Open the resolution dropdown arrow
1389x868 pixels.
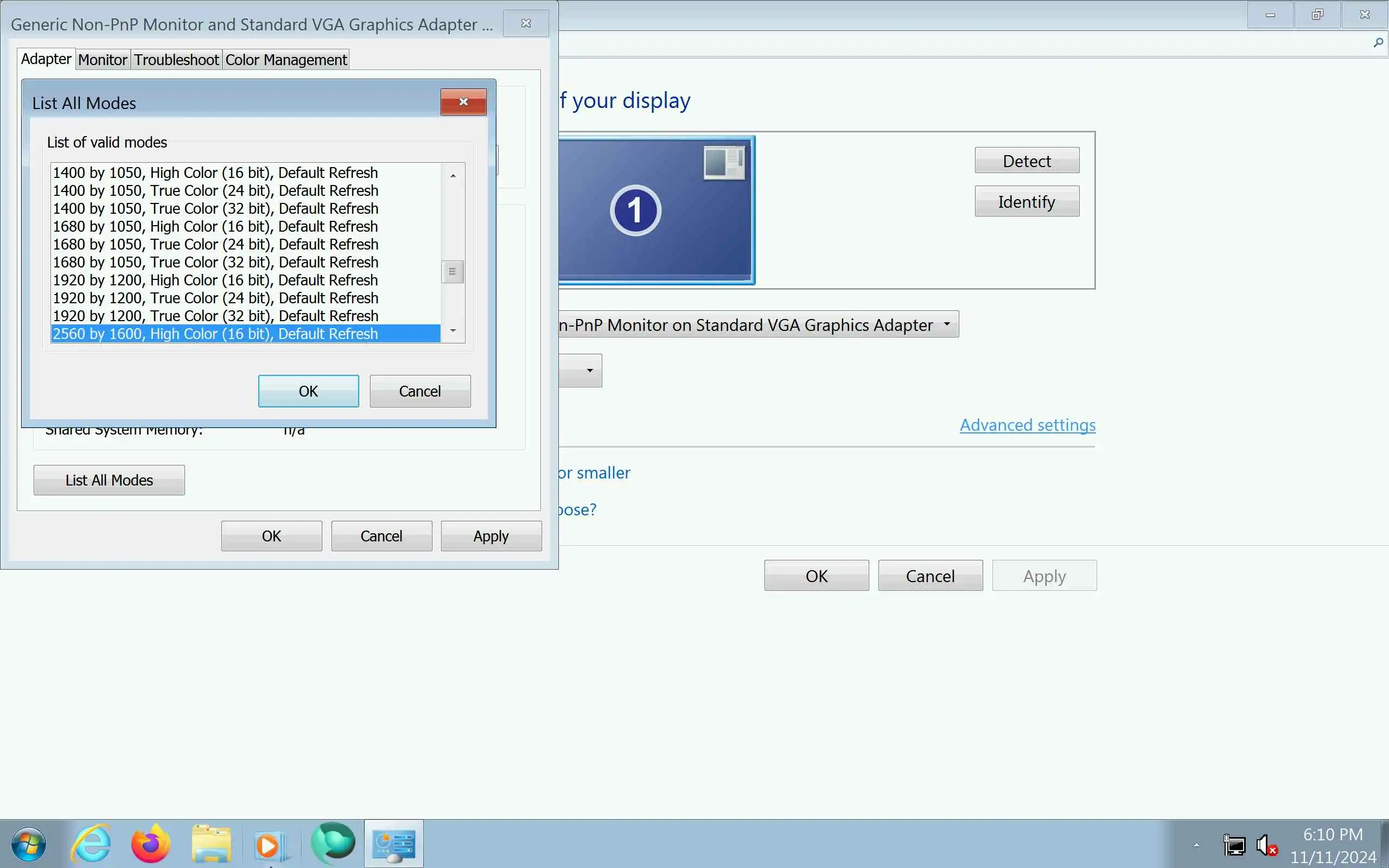pyautogui.click(x=589, y=371)
